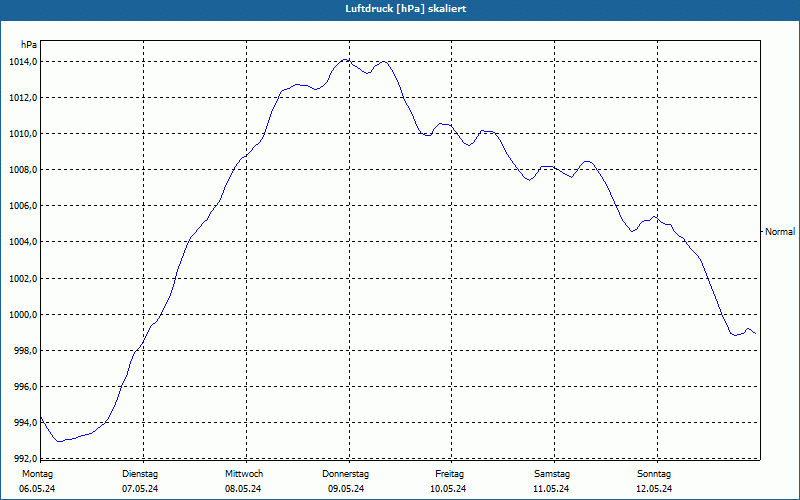Click the date 08.05.24
800x500 pixels.
click(x=243, y=489)
